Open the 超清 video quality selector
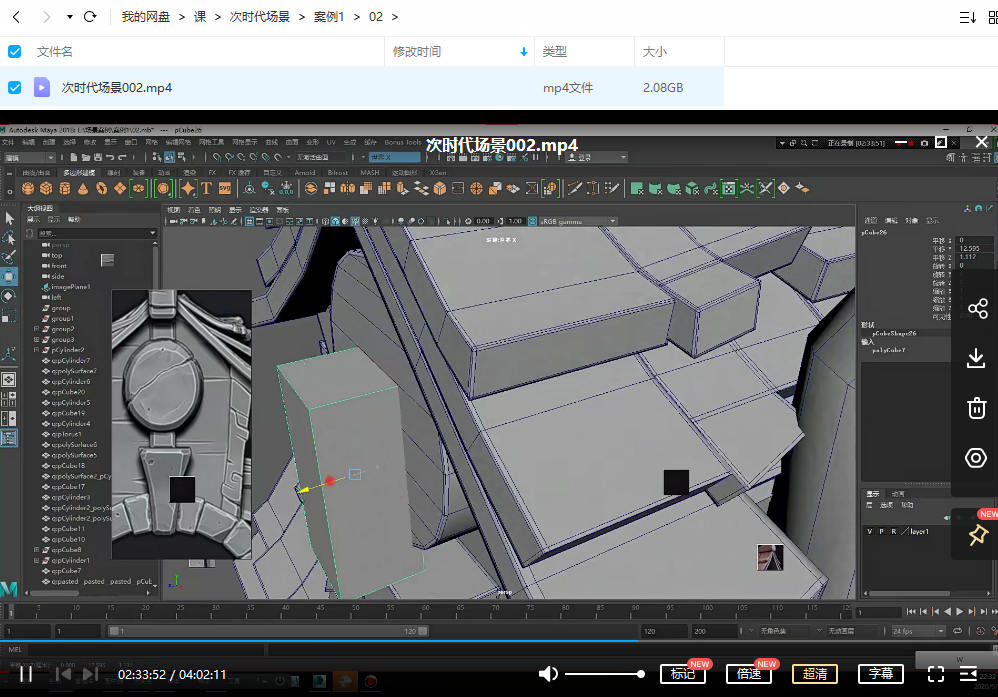This screenshot has width=998, height=697. (x=815, y=674)
